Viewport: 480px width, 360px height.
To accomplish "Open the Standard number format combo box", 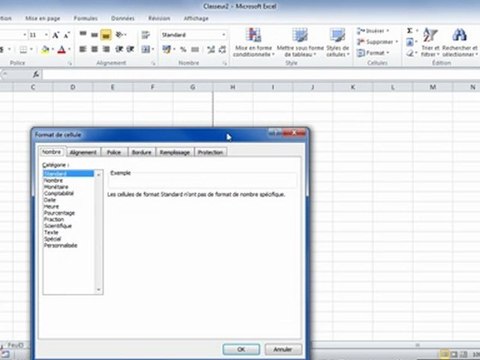I will coord(193,35).
